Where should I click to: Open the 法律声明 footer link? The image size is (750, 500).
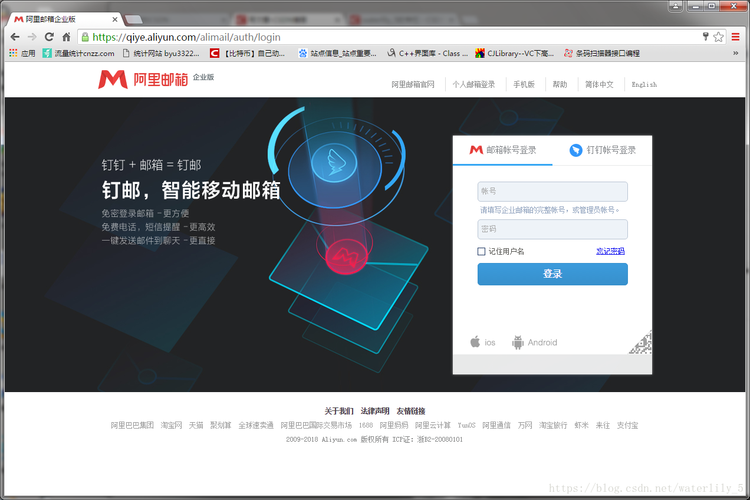[x=375, y=411]
